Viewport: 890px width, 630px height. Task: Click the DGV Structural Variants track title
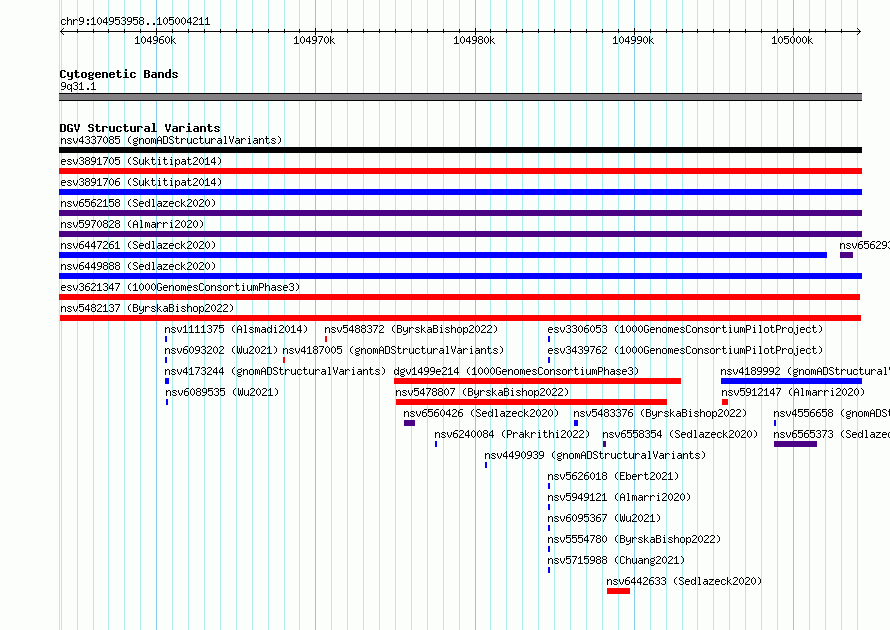[140, 128]
